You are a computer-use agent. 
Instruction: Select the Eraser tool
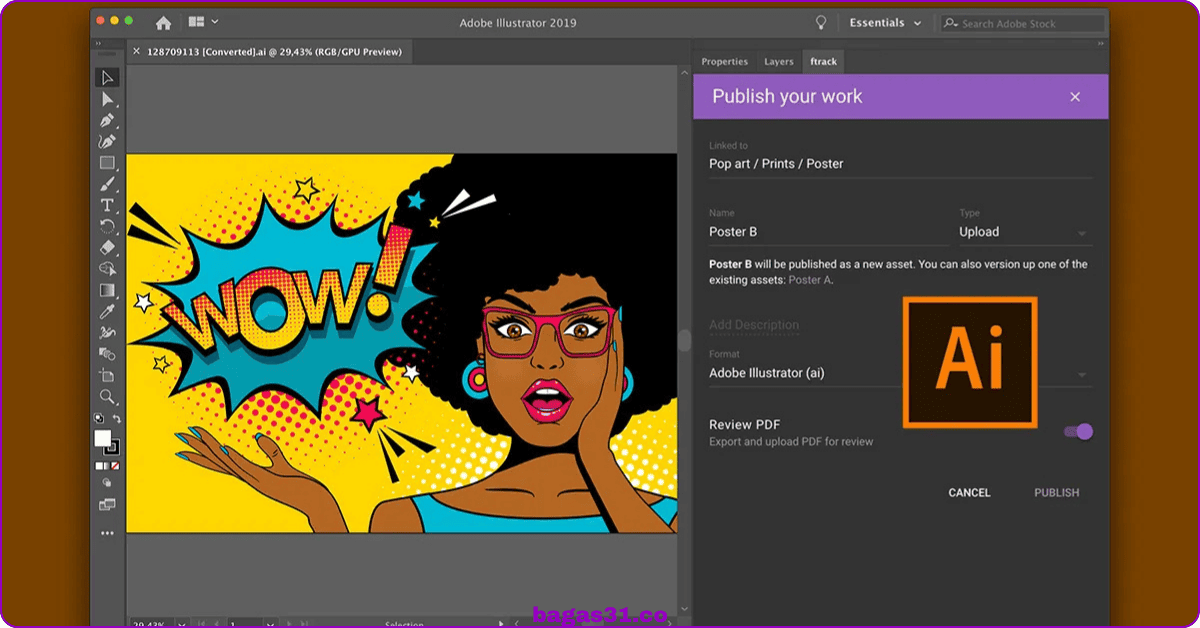[107, 247]
